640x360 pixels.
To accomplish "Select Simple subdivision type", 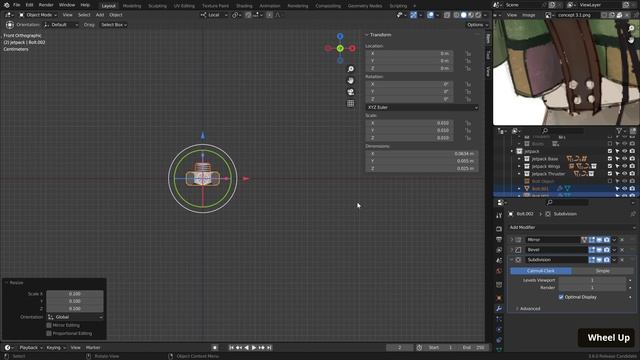I will (602, 271).
